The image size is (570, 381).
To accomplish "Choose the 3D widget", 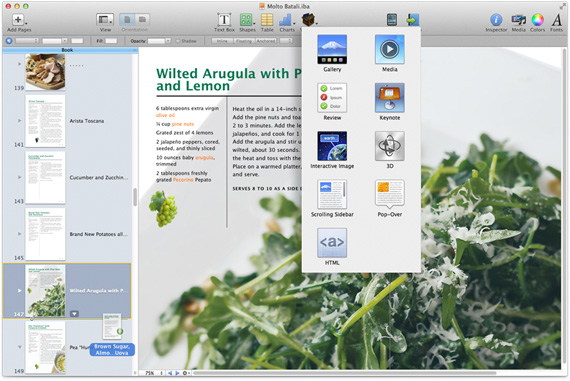I will point(389,146).
